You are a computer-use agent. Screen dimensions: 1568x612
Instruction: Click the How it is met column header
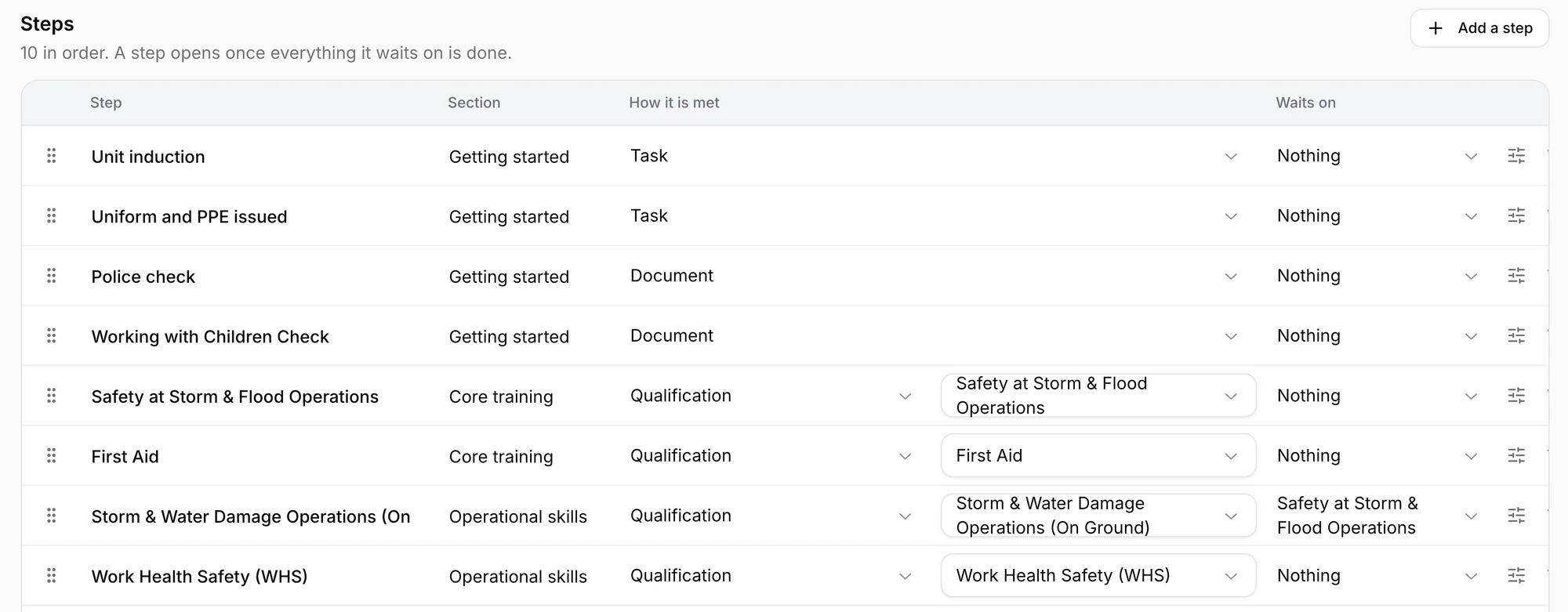coord(674,103)
